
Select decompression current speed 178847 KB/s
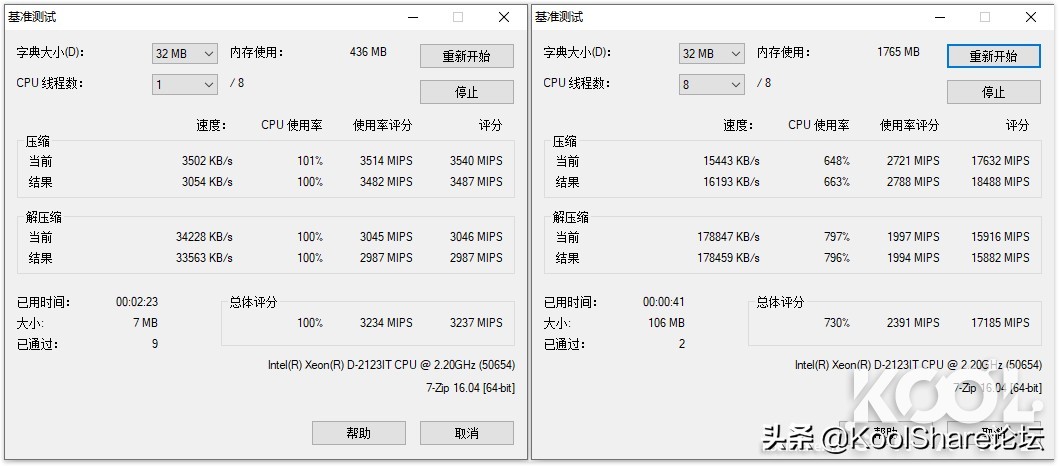(728, 237)
